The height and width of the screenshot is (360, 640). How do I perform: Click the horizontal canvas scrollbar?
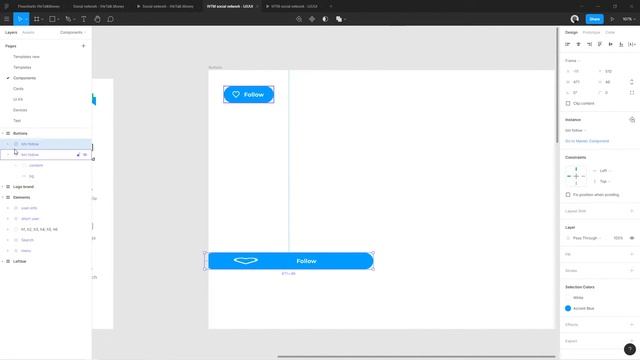coord(416,357)
